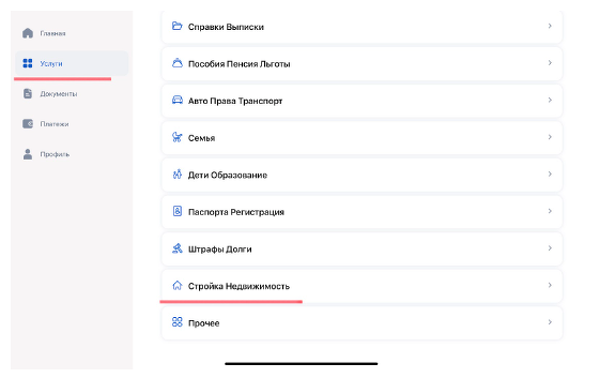
Task: Open the Стройка Недвижимость category row
Action: (362, 286)
